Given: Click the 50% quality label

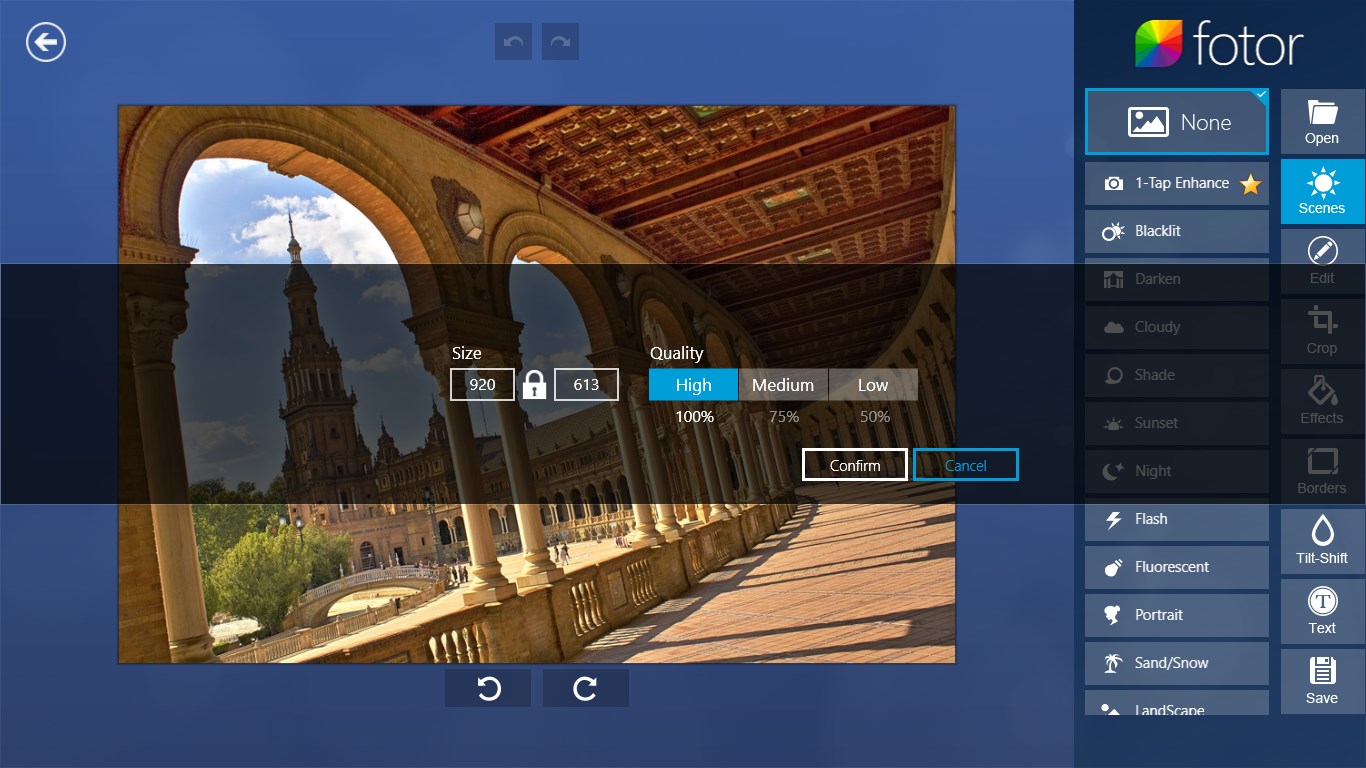Looking at the screenshot, I should coord(874,416).
